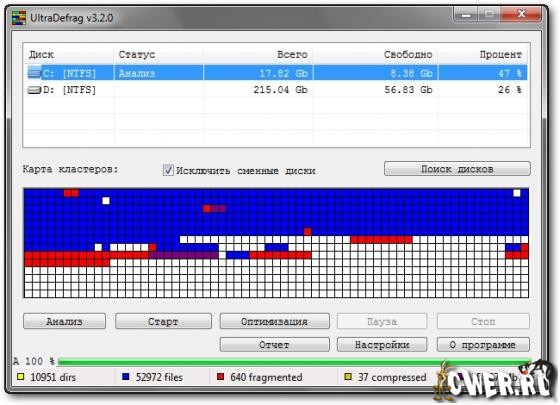
Task: Toggle the exclude removable disks checkbox
Action: tap(168, 170)
